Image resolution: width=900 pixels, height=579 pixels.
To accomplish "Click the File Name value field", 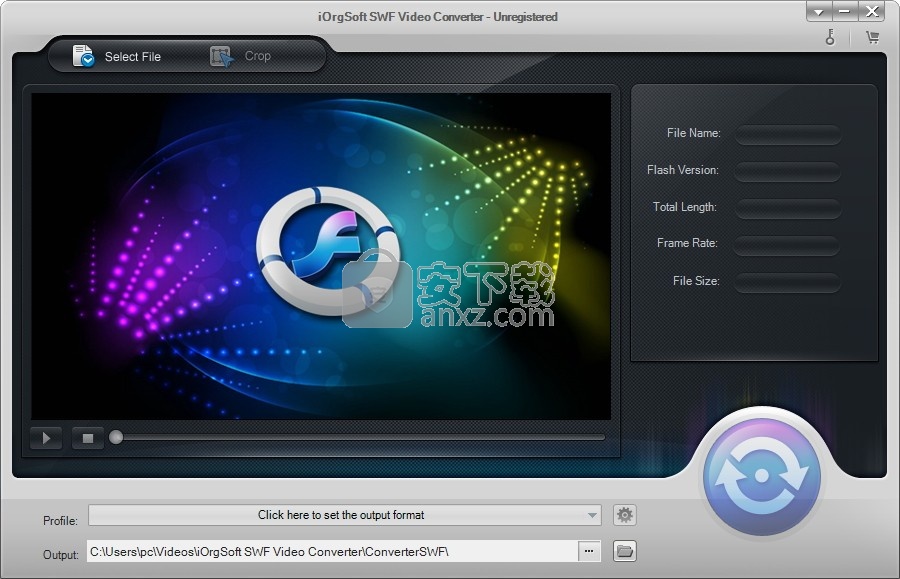I will pyautogui.click(x=788, y=134).
